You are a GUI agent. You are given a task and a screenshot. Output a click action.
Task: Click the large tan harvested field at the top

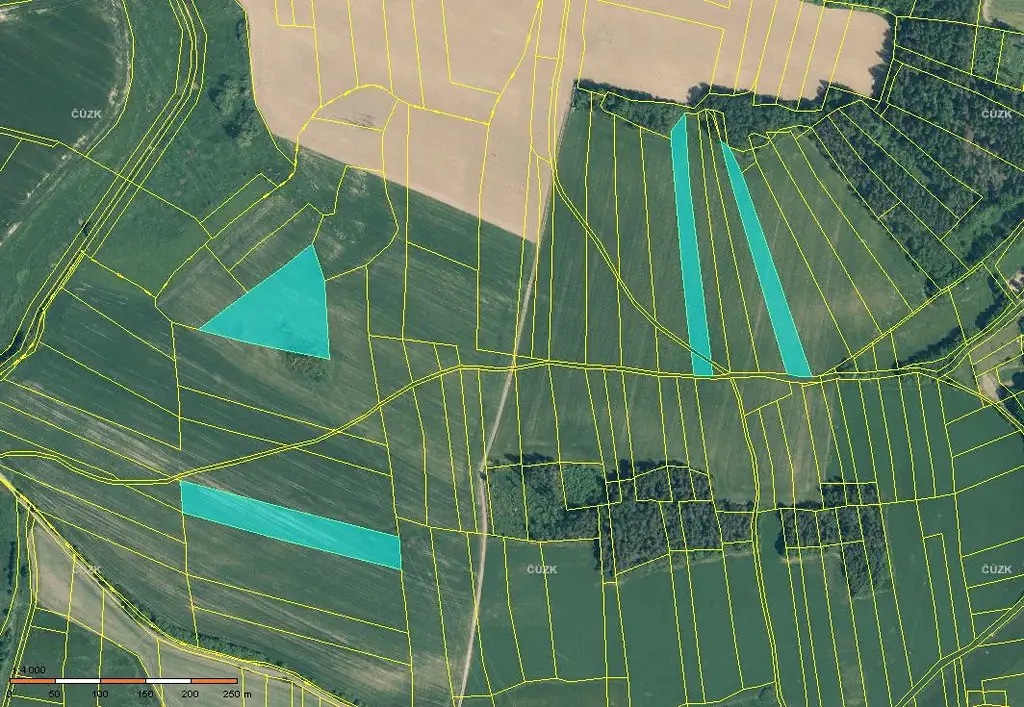tap(450, 150)
